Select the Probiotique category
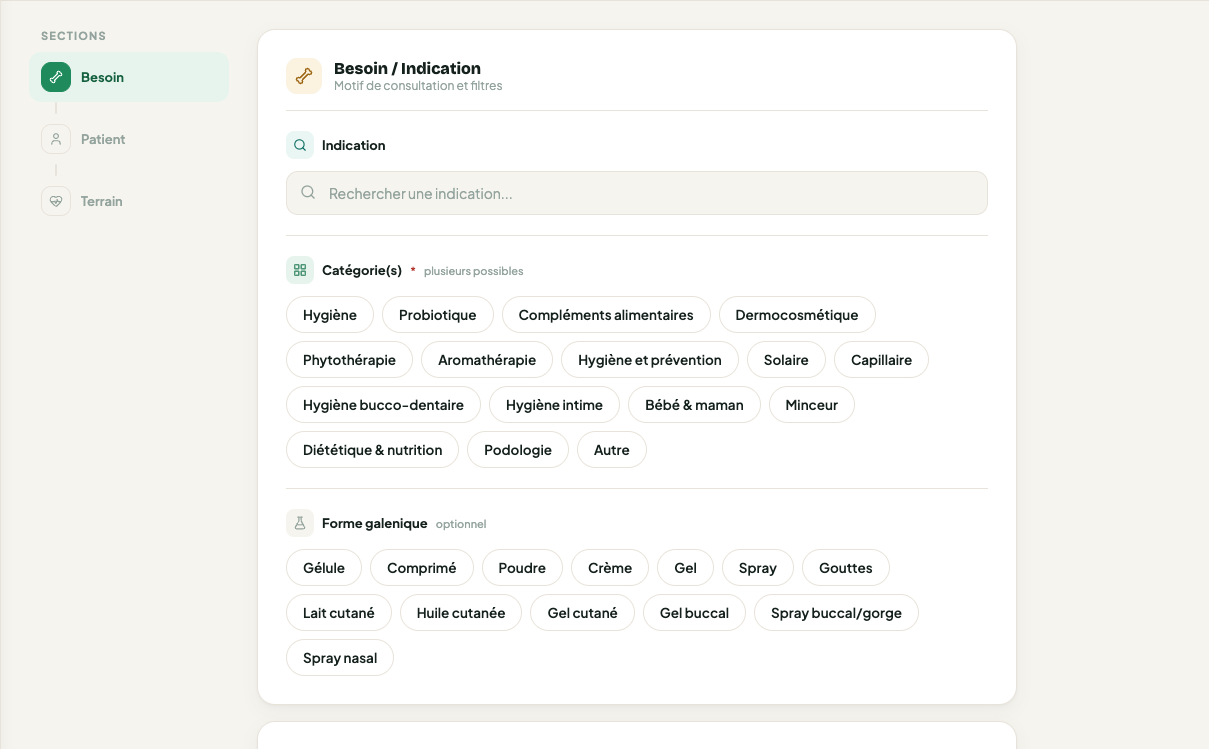1209x749 pixels. [438, 315]
